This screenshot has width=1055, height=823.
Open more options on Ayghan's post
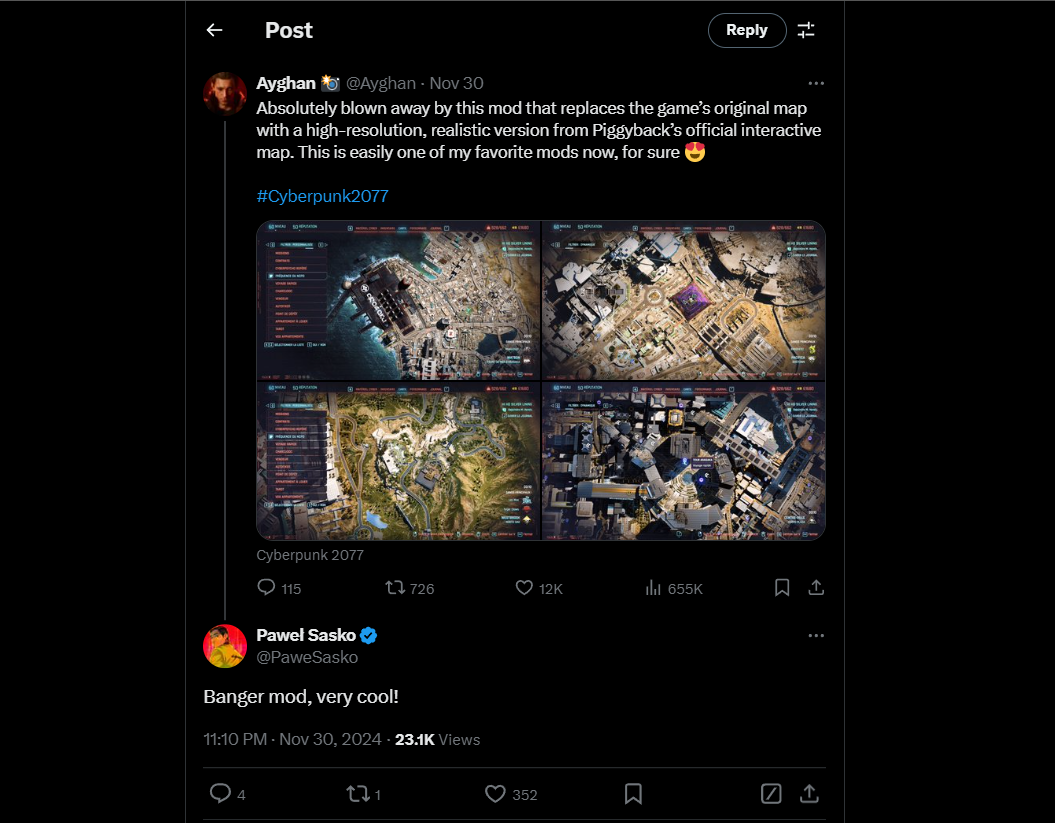point(816,84)
